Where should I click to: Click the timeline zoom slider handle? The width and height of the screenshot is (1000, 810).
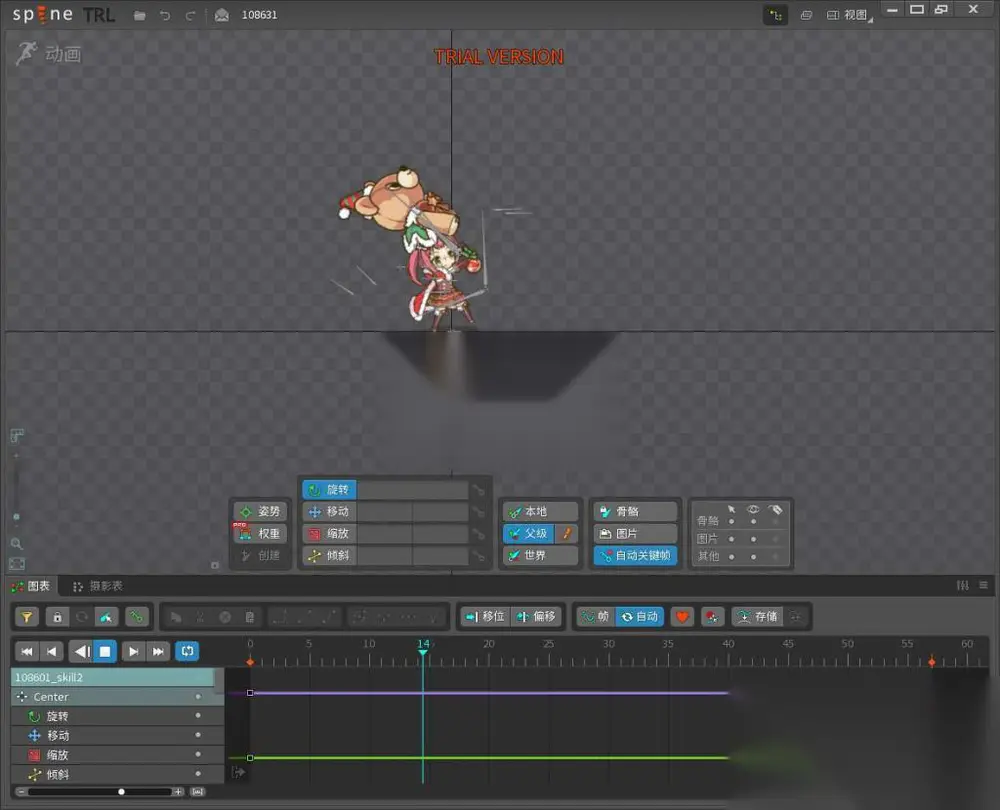(121, 792)
